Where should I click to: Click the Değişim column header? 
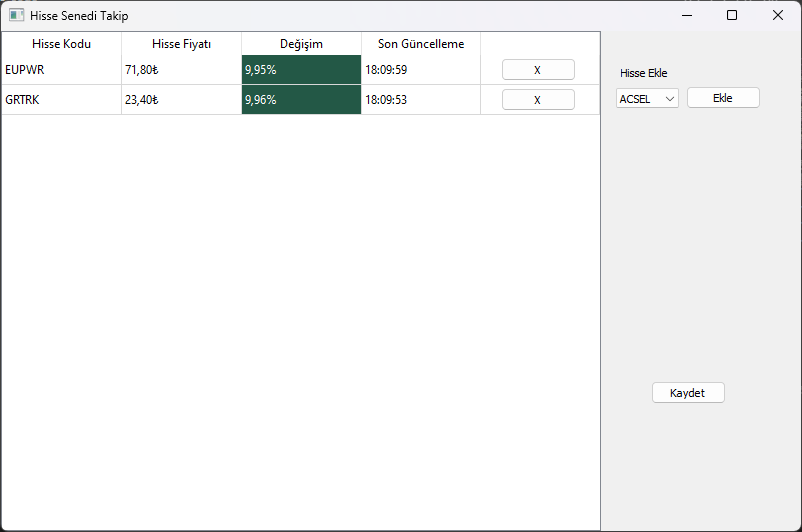(301, 44)
